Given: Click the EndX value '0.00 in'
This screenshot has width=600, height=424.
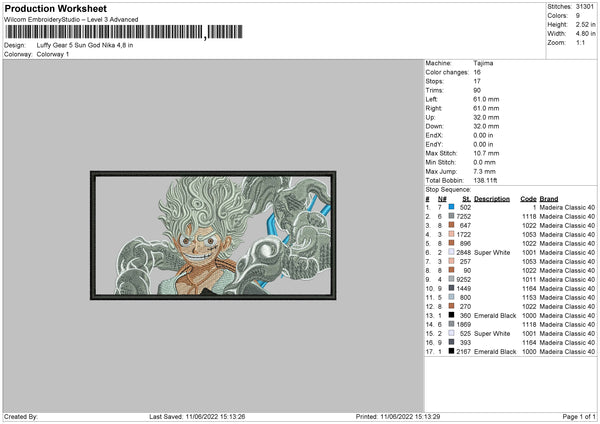Looking at the screenshot, I should 483,135.
